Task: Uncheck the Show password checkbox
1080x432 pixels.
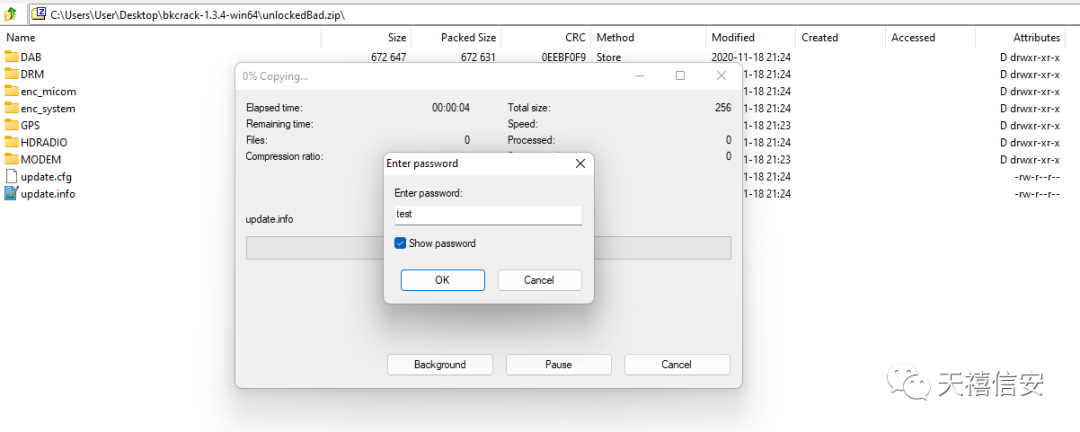Action: point(400,243)
